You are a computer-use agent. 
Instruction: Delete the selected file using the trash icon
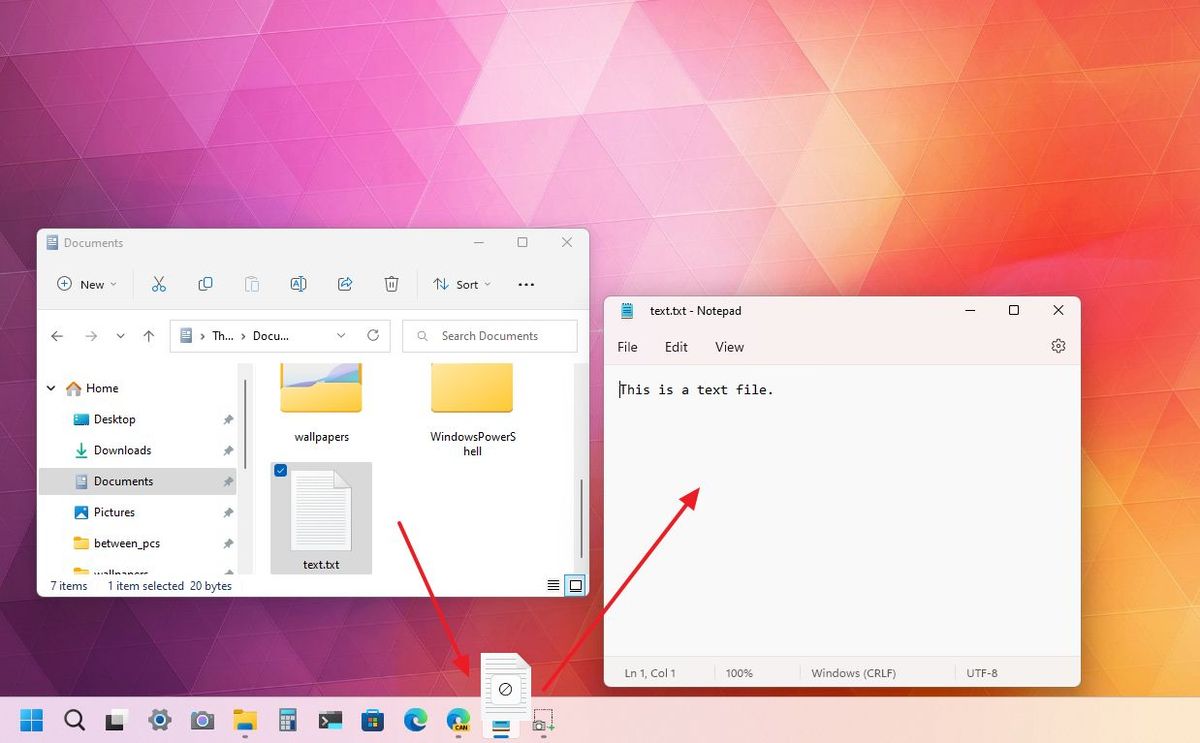(x=391, y=284)
